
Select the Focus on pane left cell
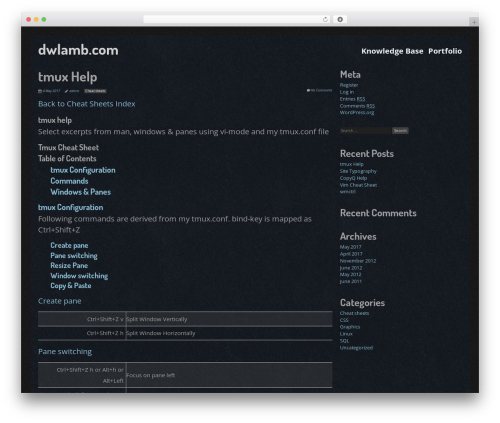(229, 375)
